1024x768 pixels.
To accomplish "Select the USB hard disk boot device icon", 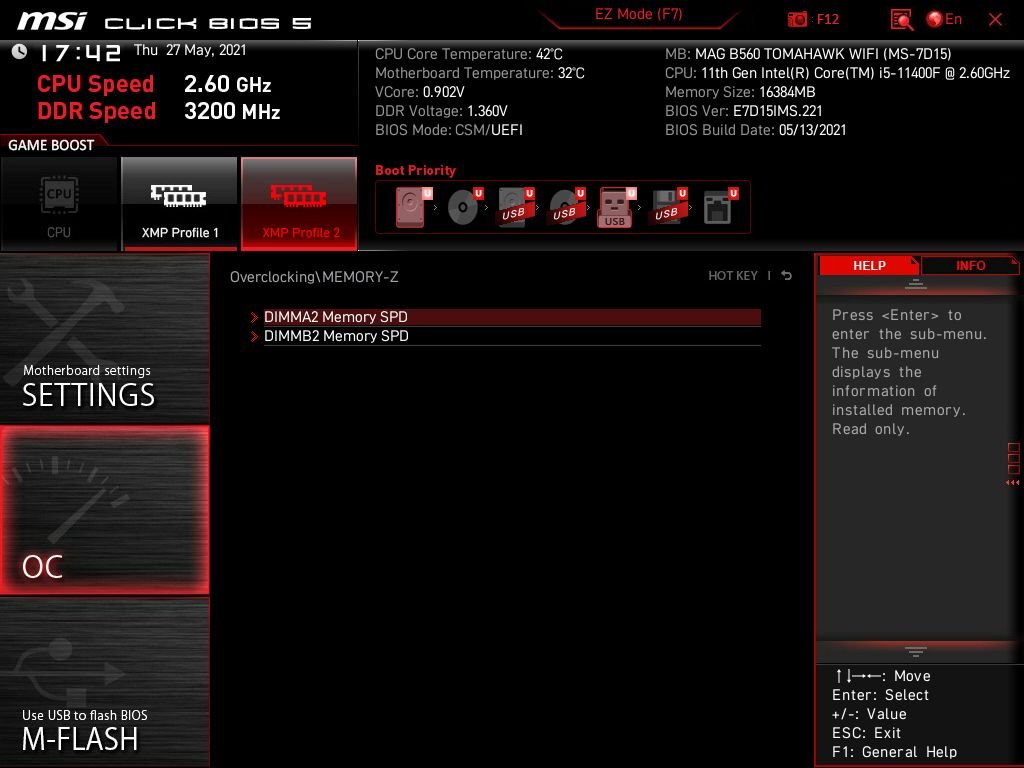I will point(516,207).
